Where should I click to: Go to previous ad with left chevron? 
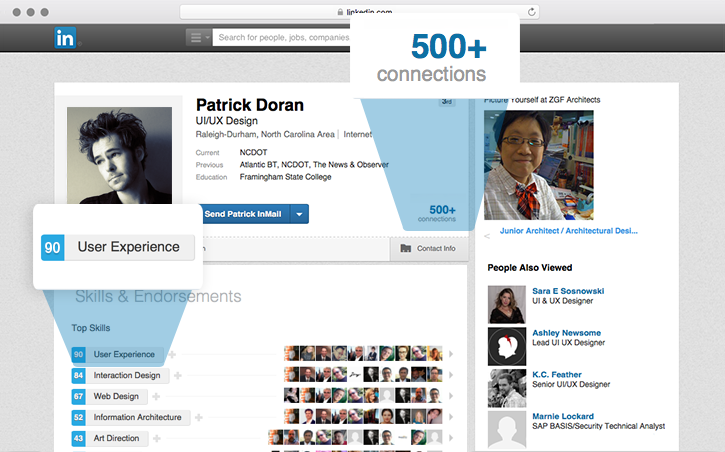[487, 236]
